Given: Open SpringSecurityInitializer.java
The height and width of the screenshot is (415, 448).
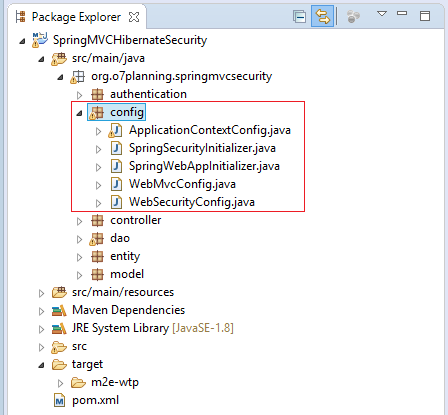Looking at the screenshot, I should pyautogui.click(x=202, y=148).
